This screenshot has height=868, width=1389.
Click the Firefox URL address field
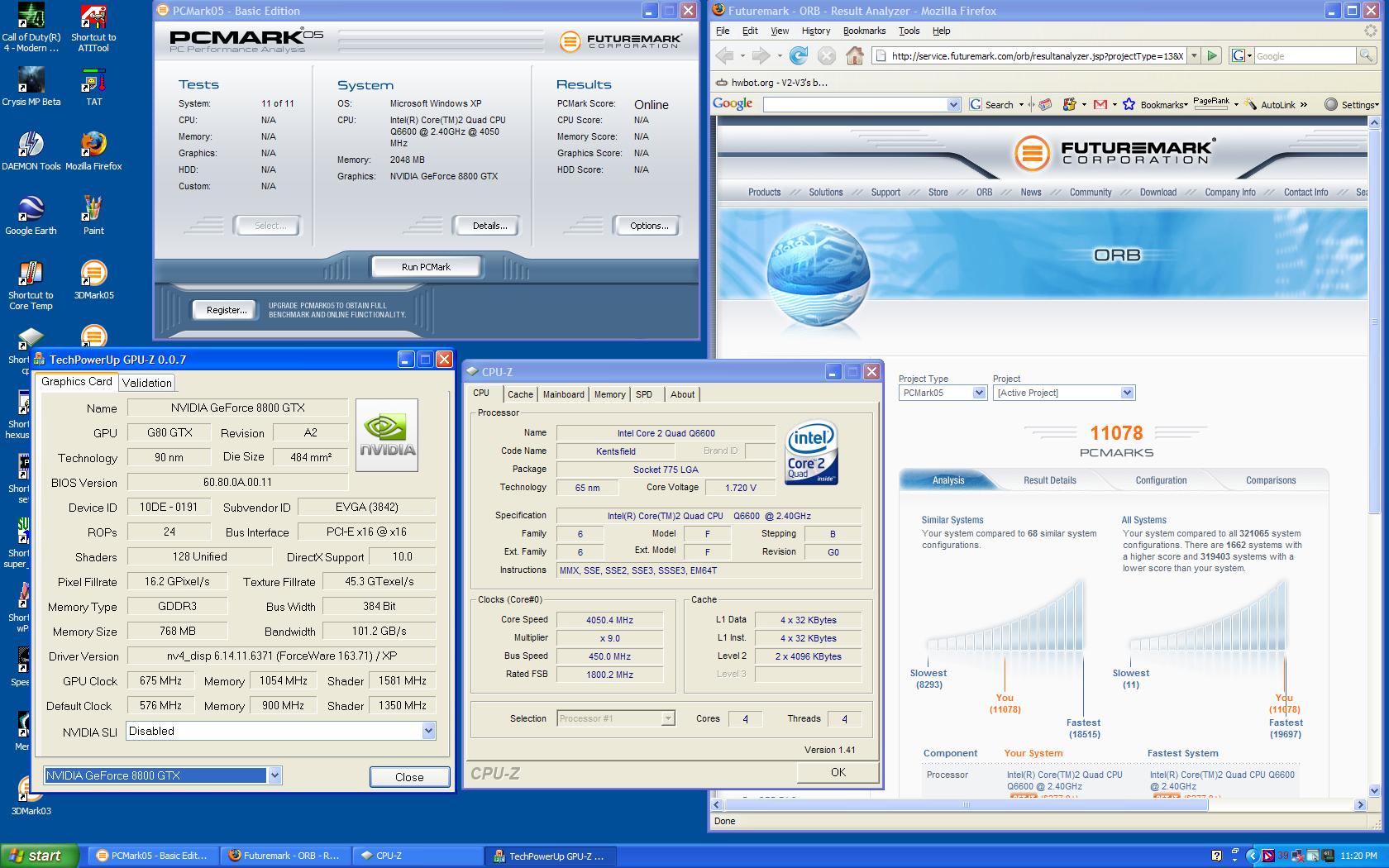click(1029, 56)
